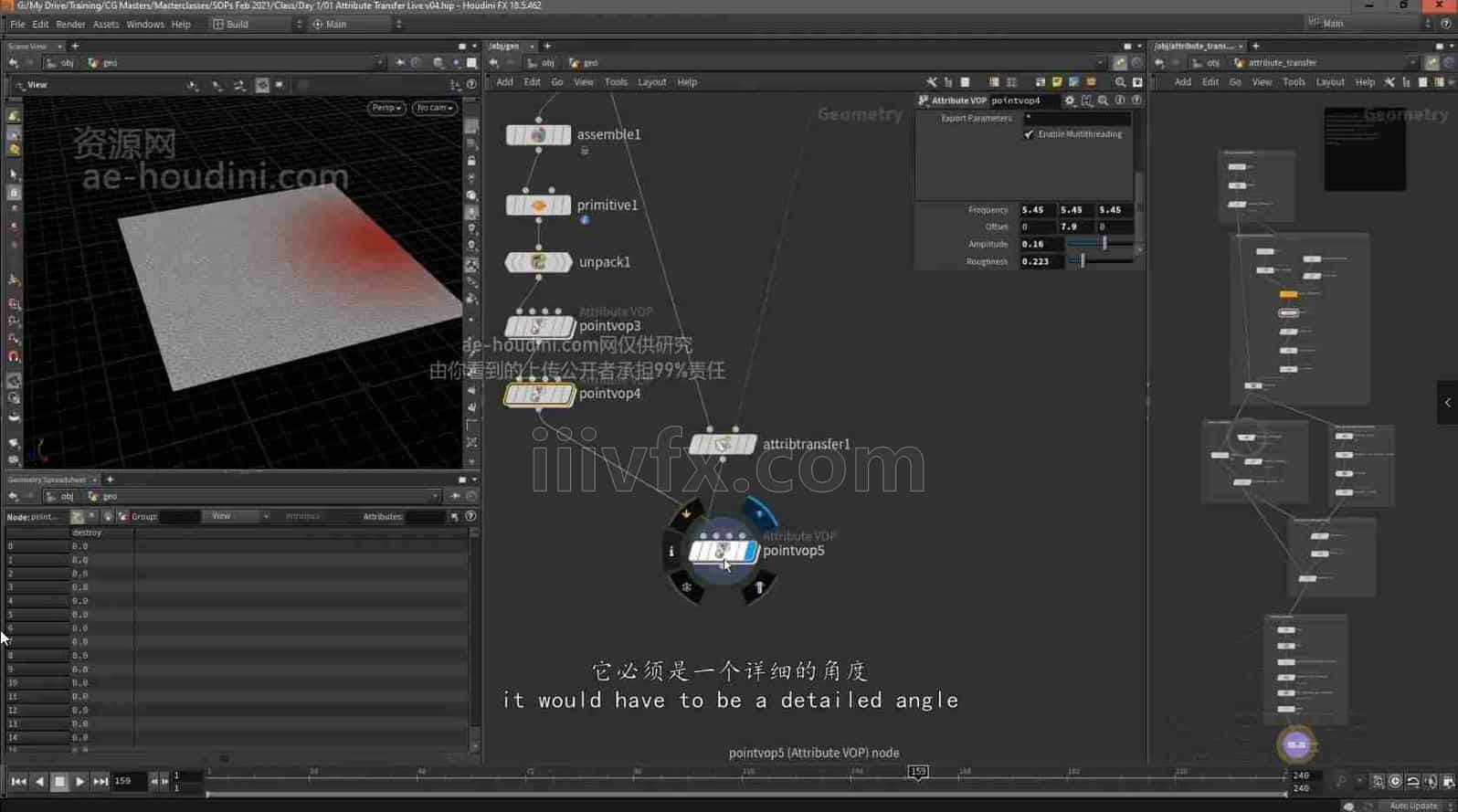Toggle the points button in Geometry Spreadsheet
Screen dimensions: 1458x812
coord(77,517)
